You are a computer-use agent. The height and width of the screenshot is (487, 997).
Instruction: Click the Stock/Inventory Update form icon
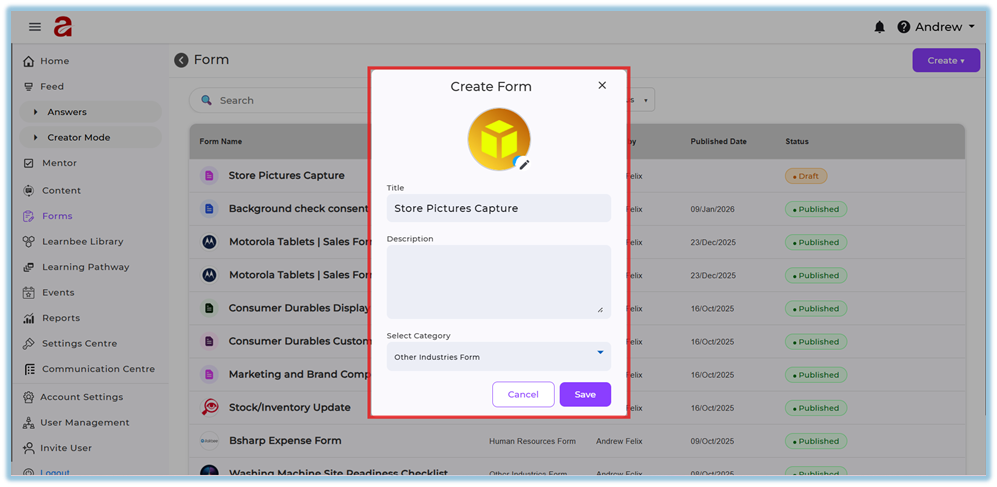(x=210, y=407)
